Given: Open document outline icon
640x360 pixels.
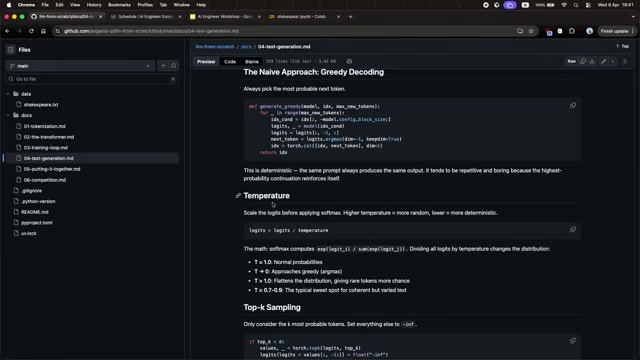Looking at the screenshot, I should coord(624,61).
